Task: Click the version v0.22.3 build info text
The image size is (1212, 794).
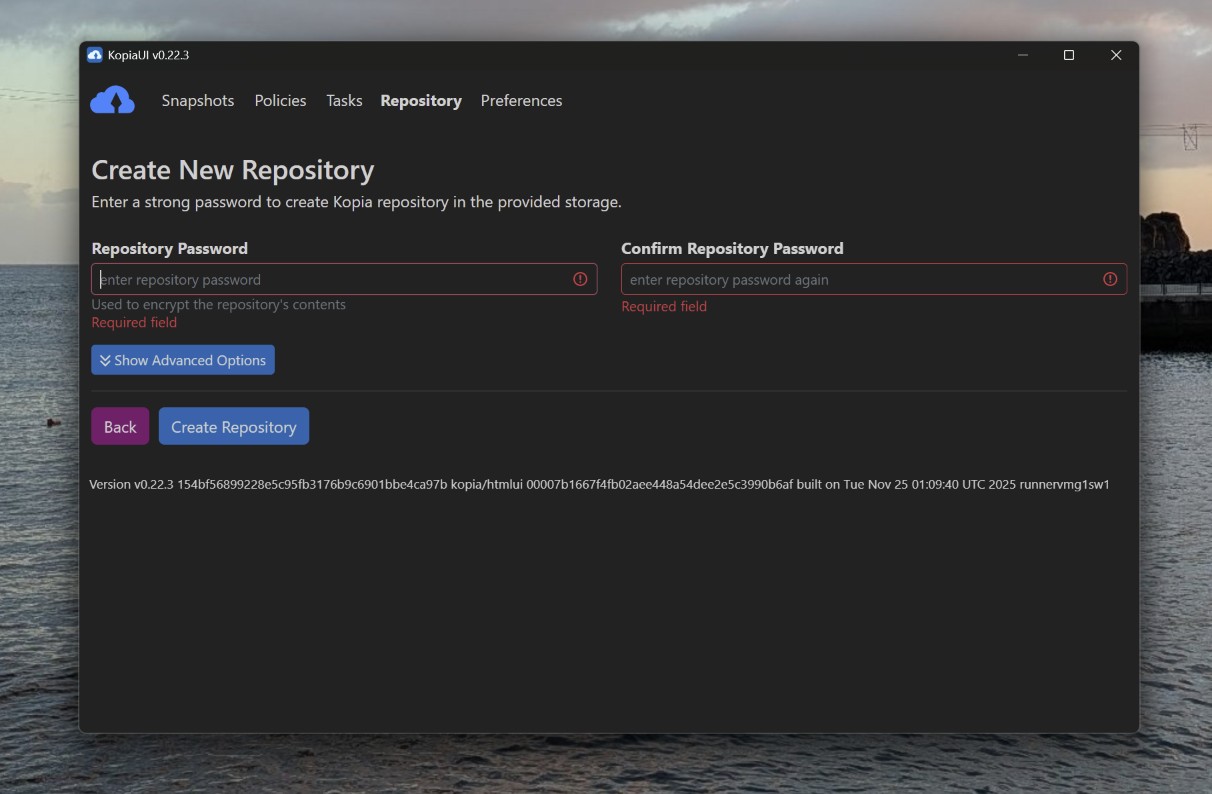Action: click(x=599, y=484)
